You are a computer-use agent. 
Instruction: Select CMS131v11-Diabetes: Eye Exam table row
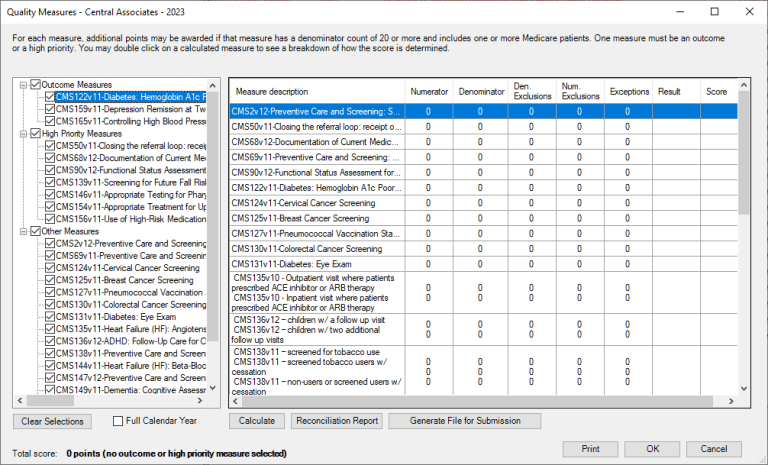point(483,264)
